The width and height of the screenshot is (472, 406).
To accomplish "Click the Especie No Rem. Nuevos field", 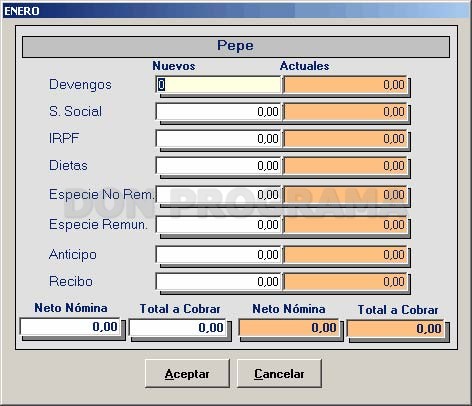I will coord(219,195).
